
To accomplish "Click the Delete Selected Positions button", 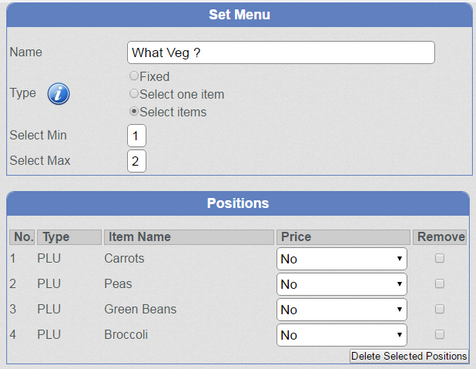I will (x=409, y=356).
